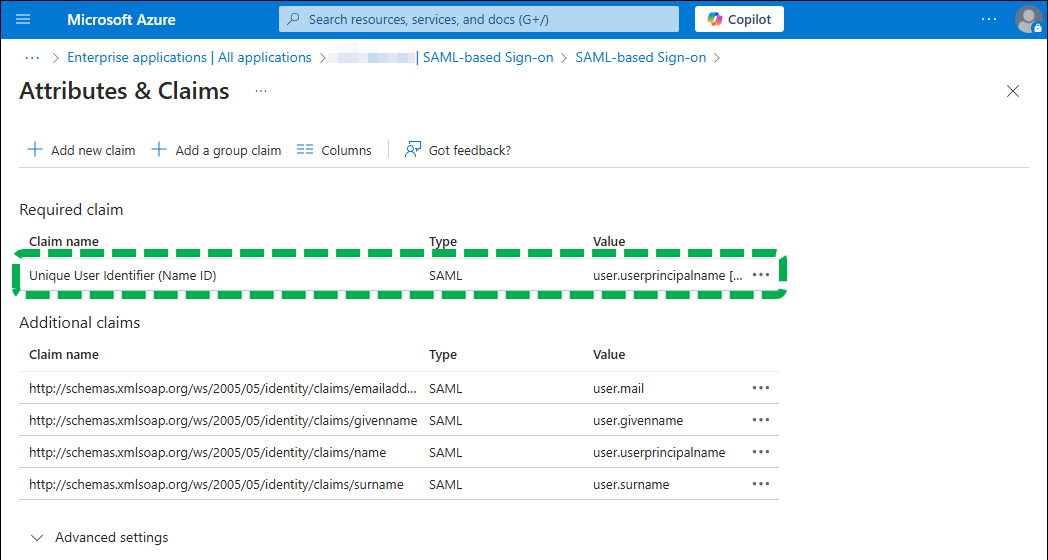Image resolution: width=1048 pixels, height=560 pixels.
Task: Close the Attributes & Claims pane
Action: (1013, 91)
